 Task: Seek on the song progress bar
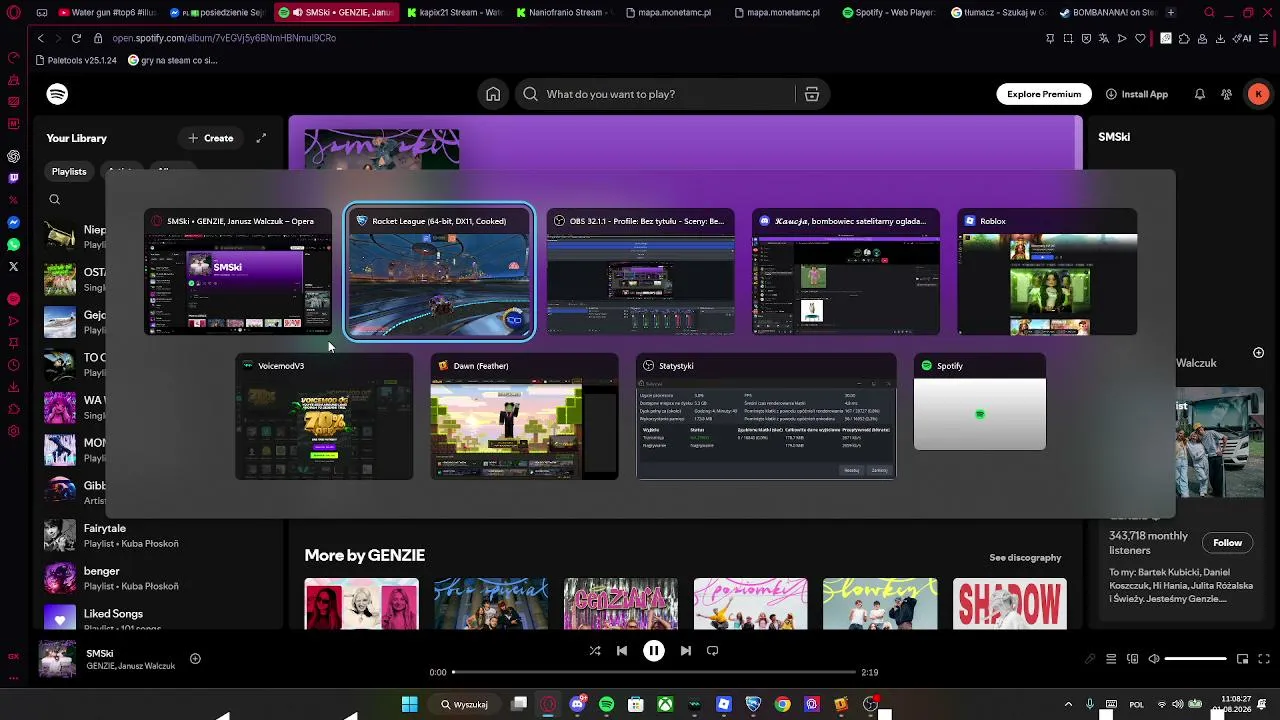tap(654, 672)
